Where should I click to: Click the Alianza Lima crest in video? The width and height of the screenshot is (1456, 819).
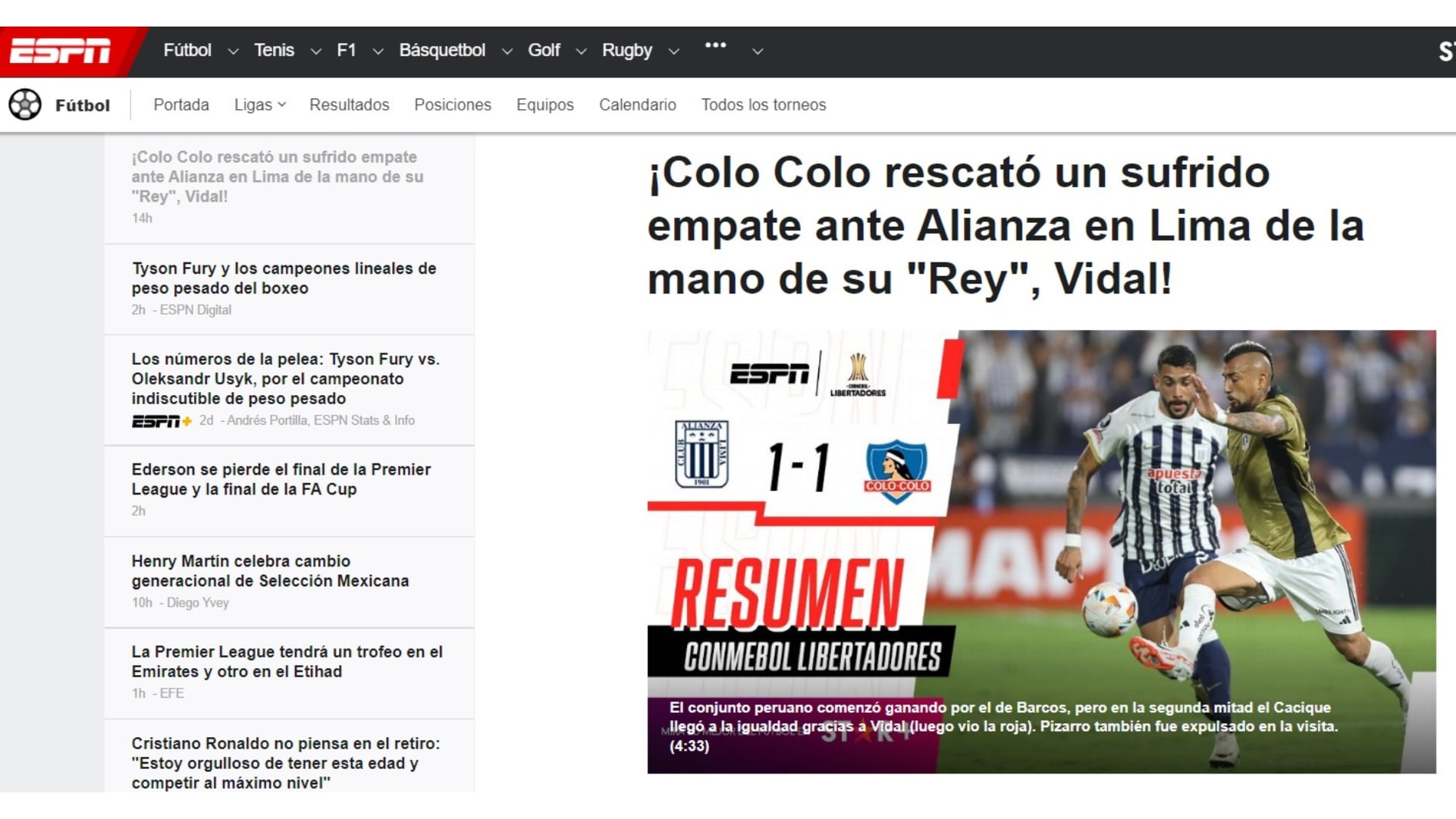pyautogui.click(x=701, y=453)
